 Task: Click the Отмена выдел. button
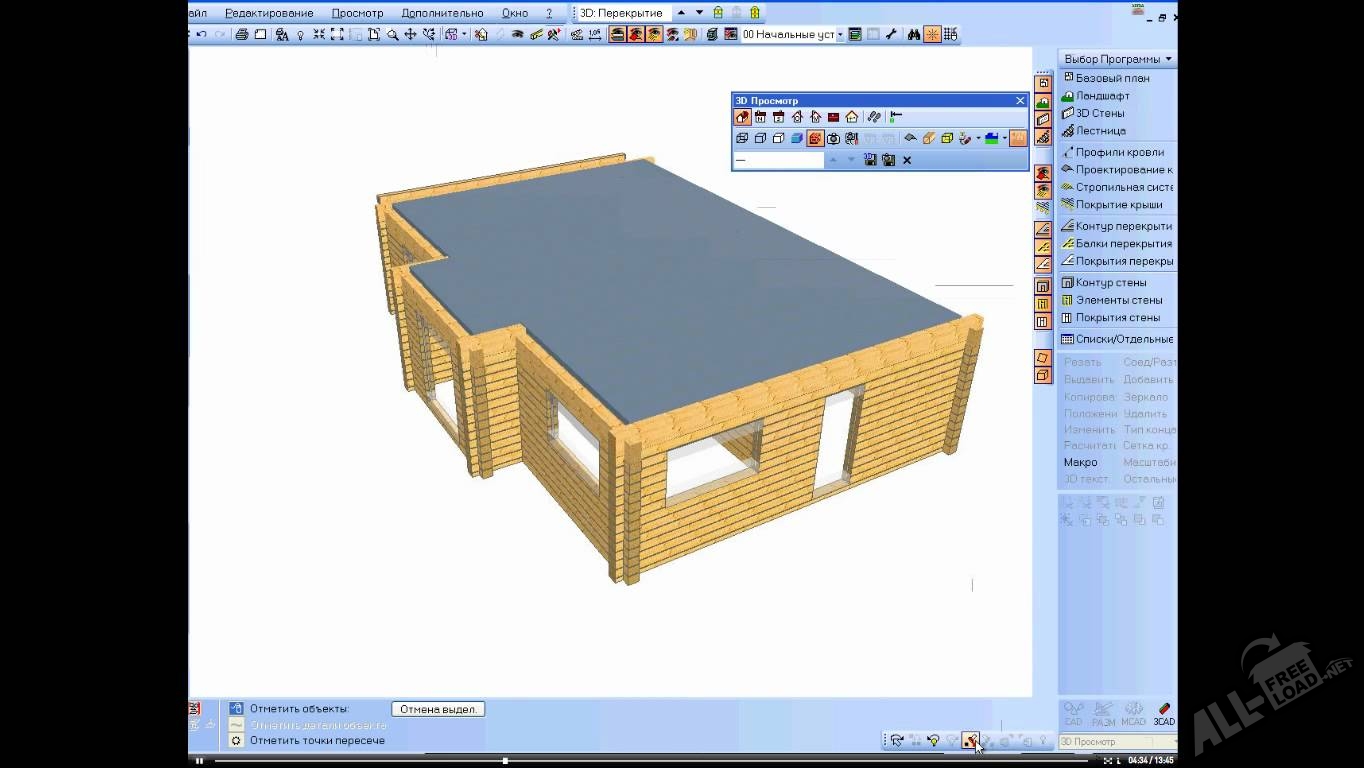point(437,709)
